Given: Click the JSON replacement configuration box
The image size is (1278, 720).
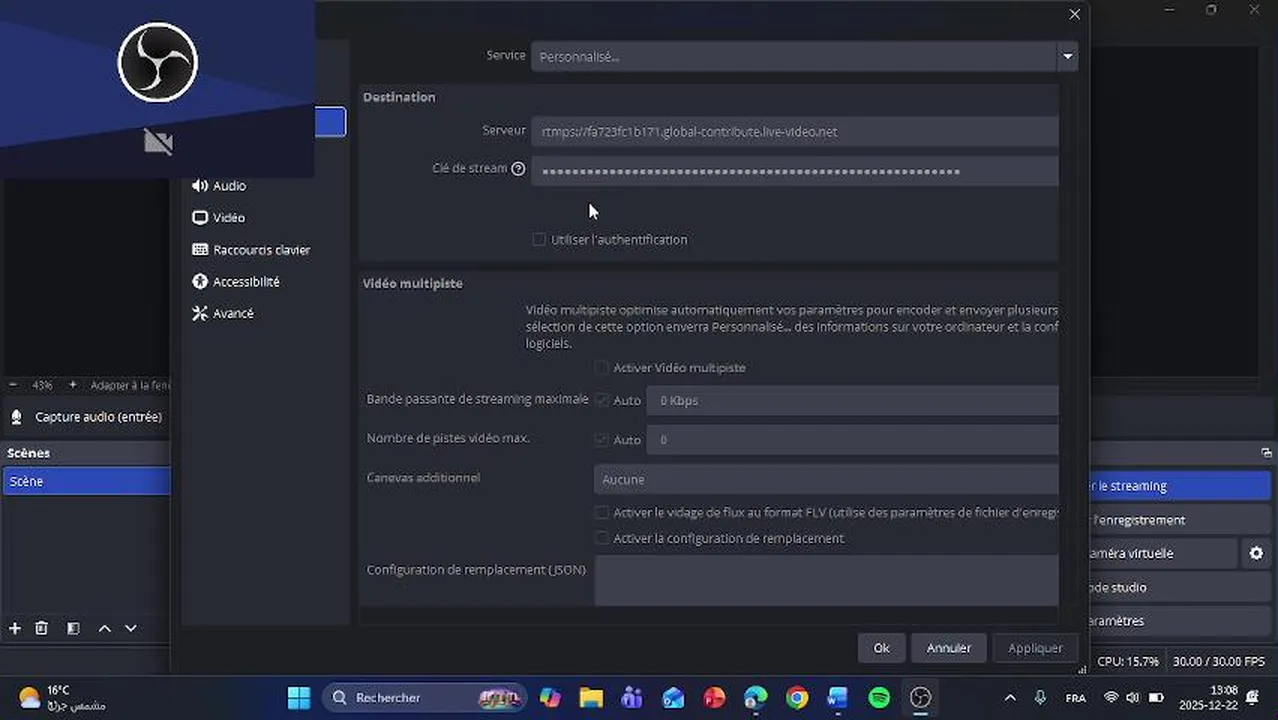Looking at the screenshot, I should coord(826,580).
